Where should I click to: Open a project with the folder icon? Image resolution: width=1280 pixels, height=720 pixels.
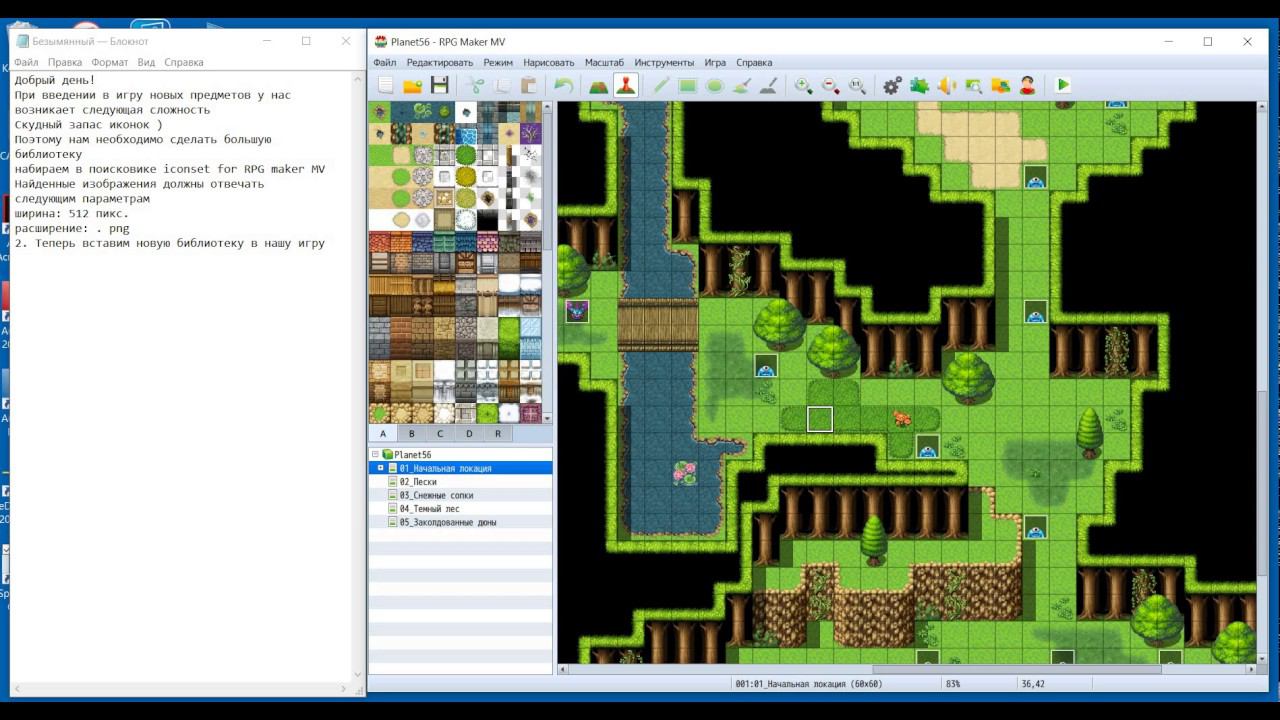click(x=412, y=86)
